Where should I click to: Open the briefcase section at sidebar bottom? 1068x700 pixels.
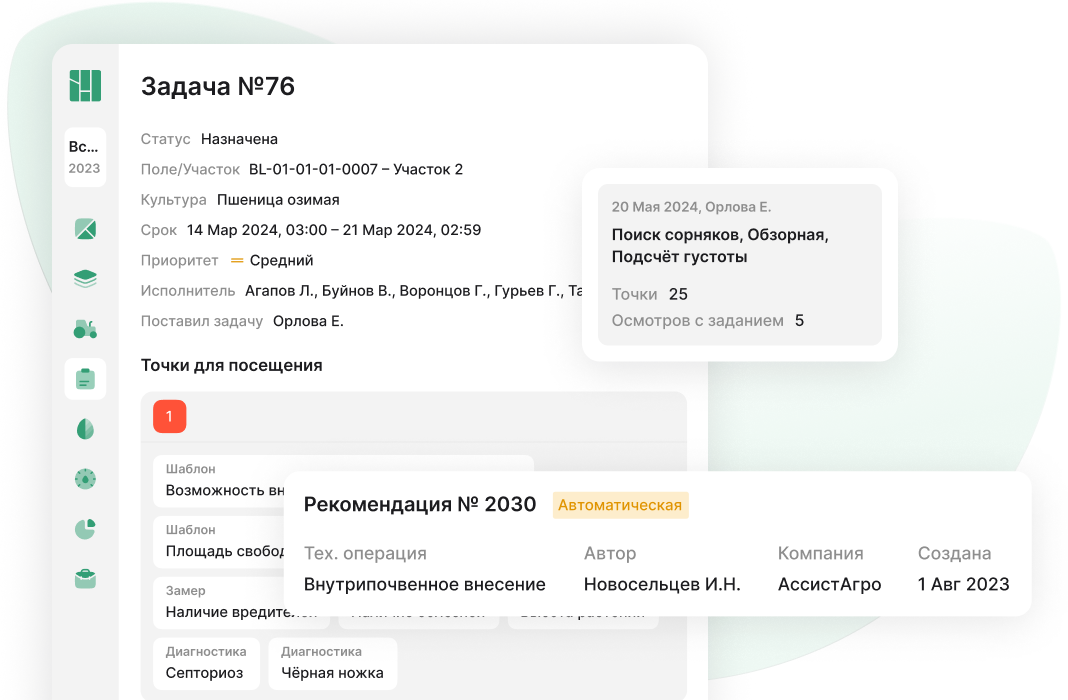(x=86, y=578)
